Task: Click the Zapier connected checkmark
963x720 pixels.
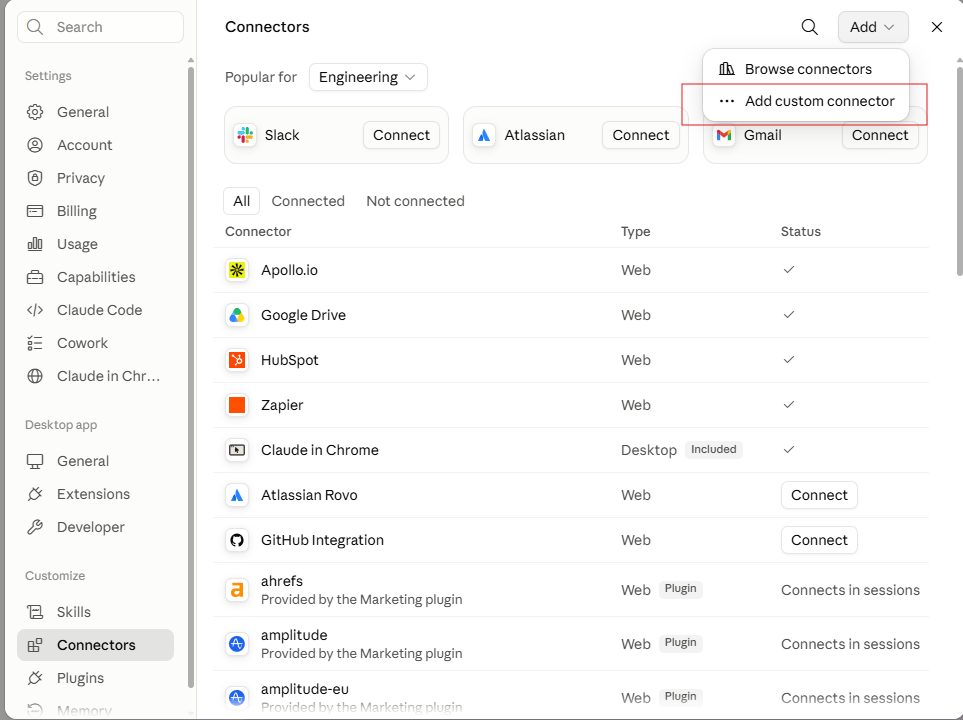Action: click(789, 405)
